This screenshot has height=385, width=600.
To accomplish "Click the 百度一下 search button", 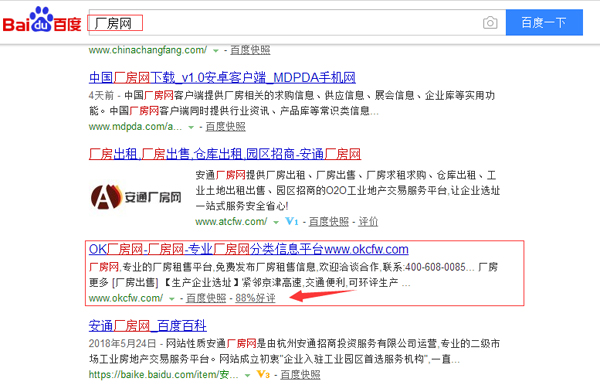I will point(544,23).
